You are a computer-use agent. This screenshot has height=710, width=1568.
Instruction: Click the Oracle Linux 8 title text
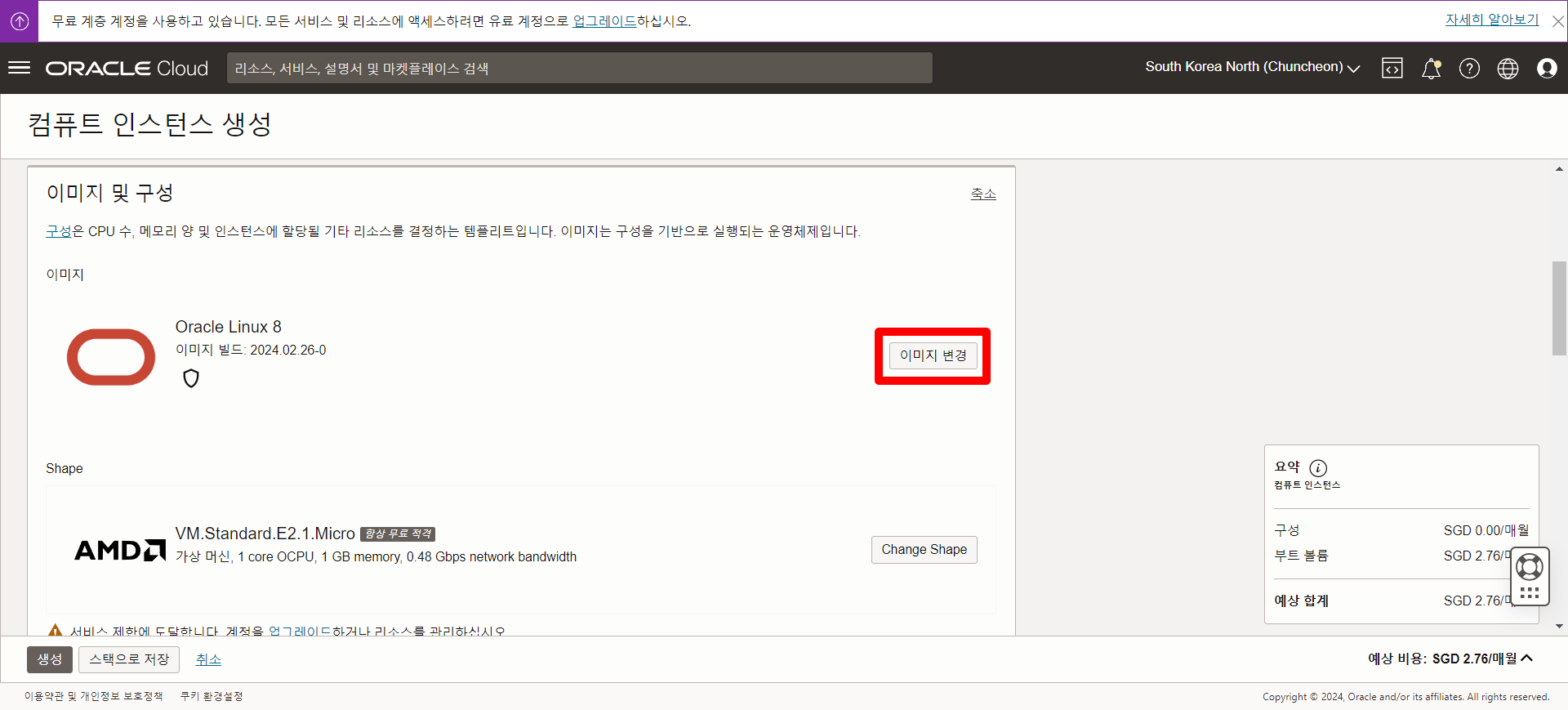pyautogui.click(x=229, y=327)
